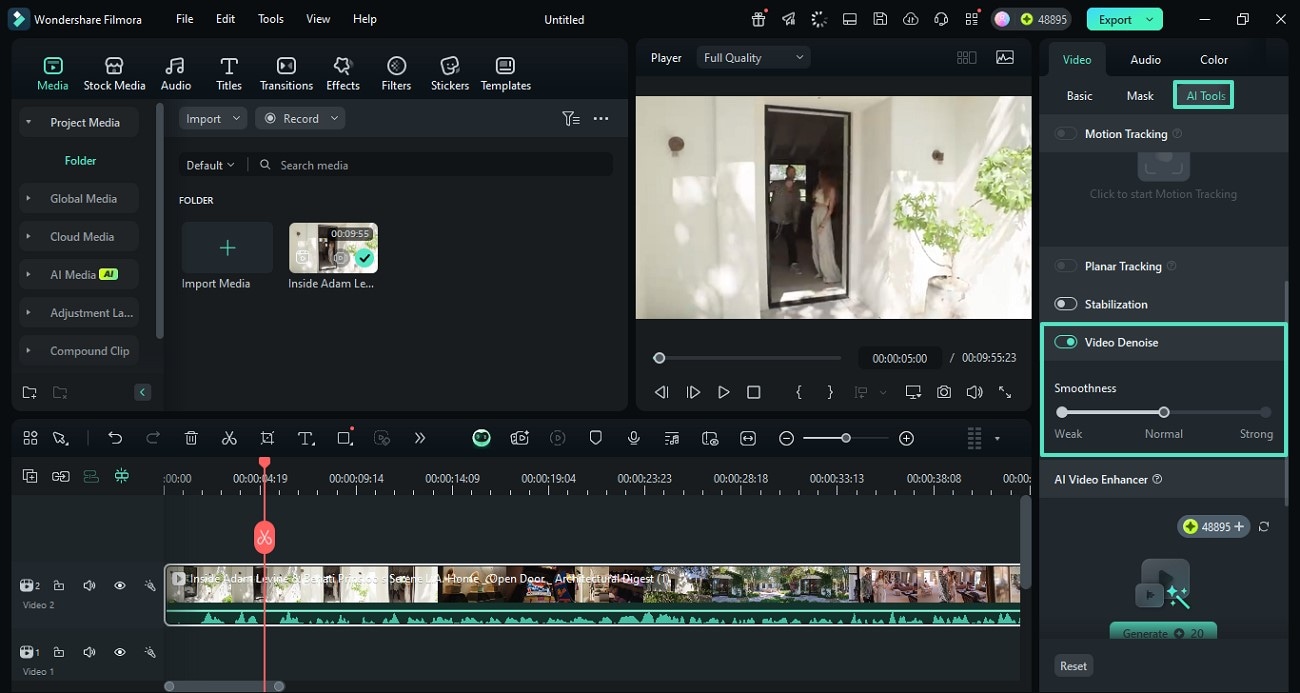Click the player progress slider handle

click(659, 358)
